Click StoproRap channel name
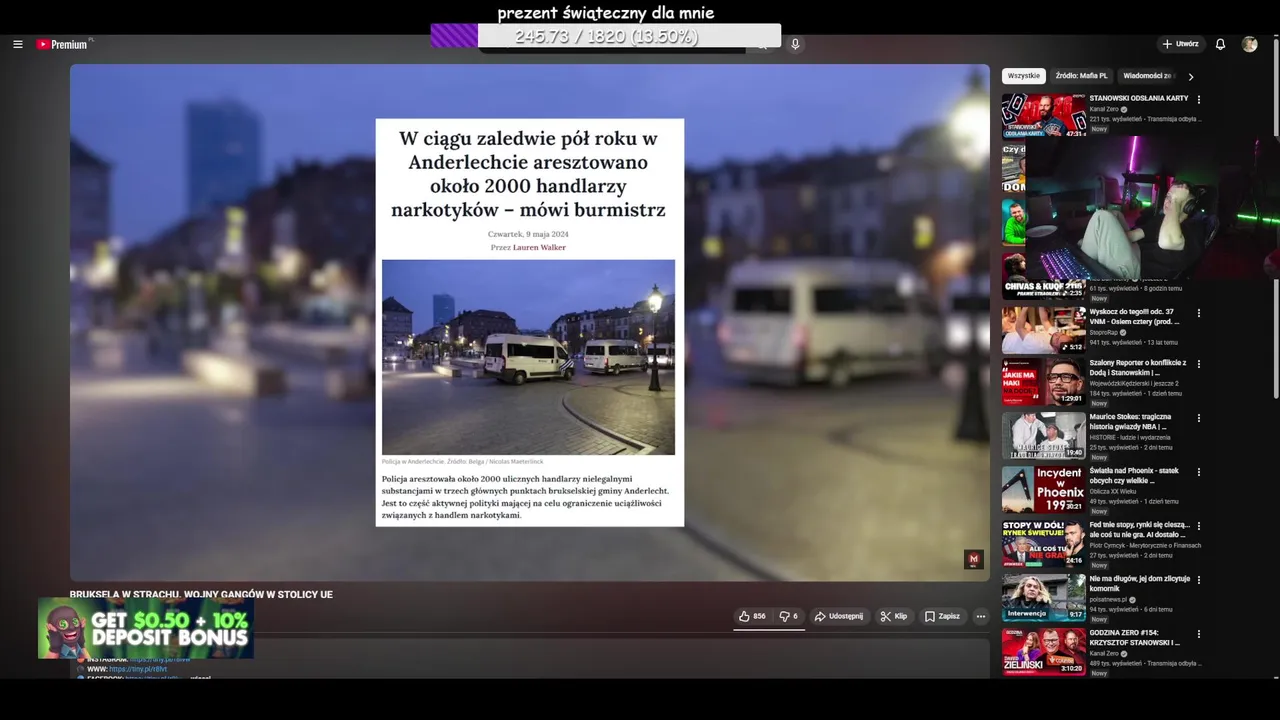 coord(1104,332)
